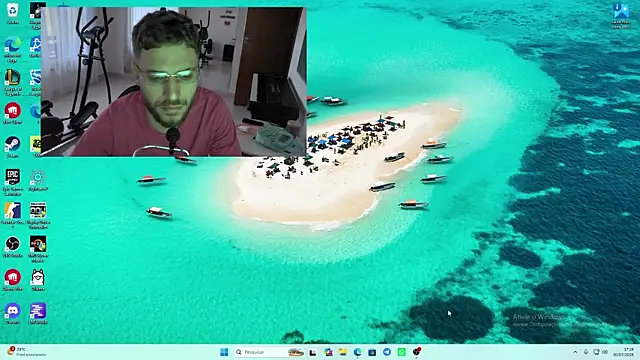The height and width of the screenshot is (360, 640).
Task: Open the volume control in the tray
Action: [605, 352]
